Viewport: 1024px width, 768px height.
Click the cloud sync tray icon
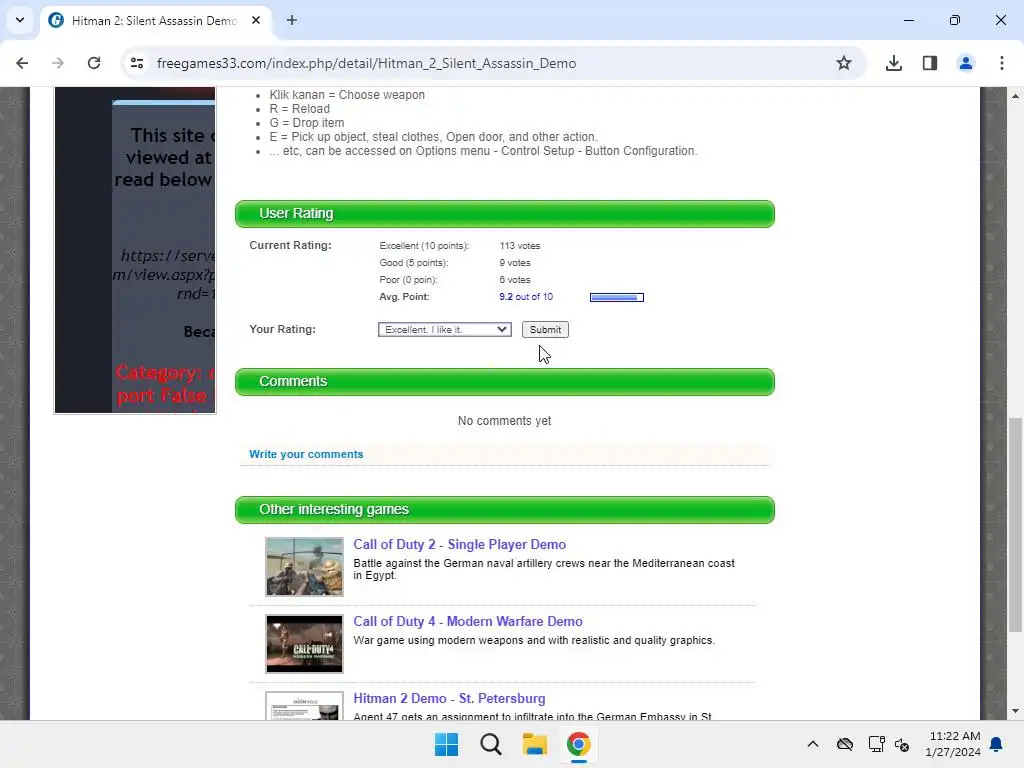tap(845, 744)
